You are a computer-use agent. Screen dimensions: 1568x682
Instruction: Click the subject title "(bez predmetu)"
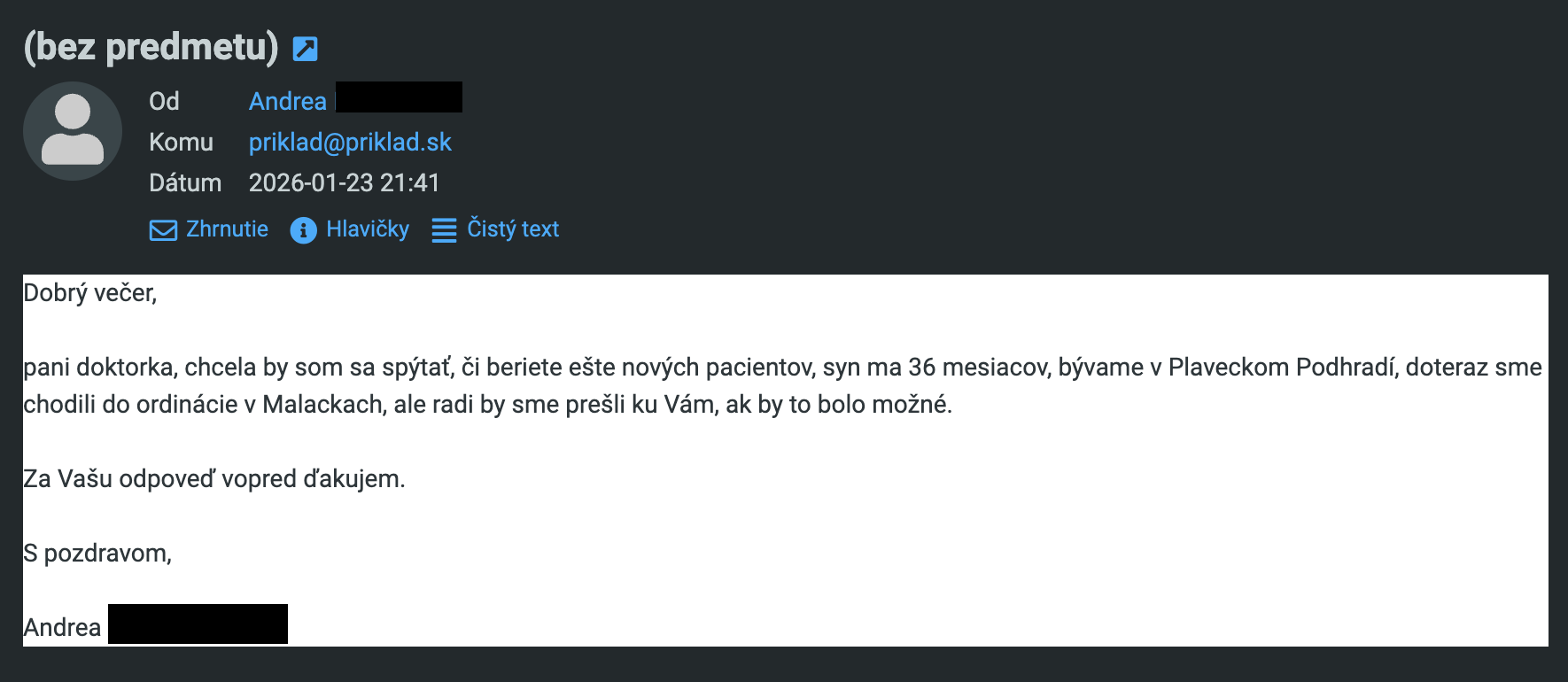tap(151, 47)
